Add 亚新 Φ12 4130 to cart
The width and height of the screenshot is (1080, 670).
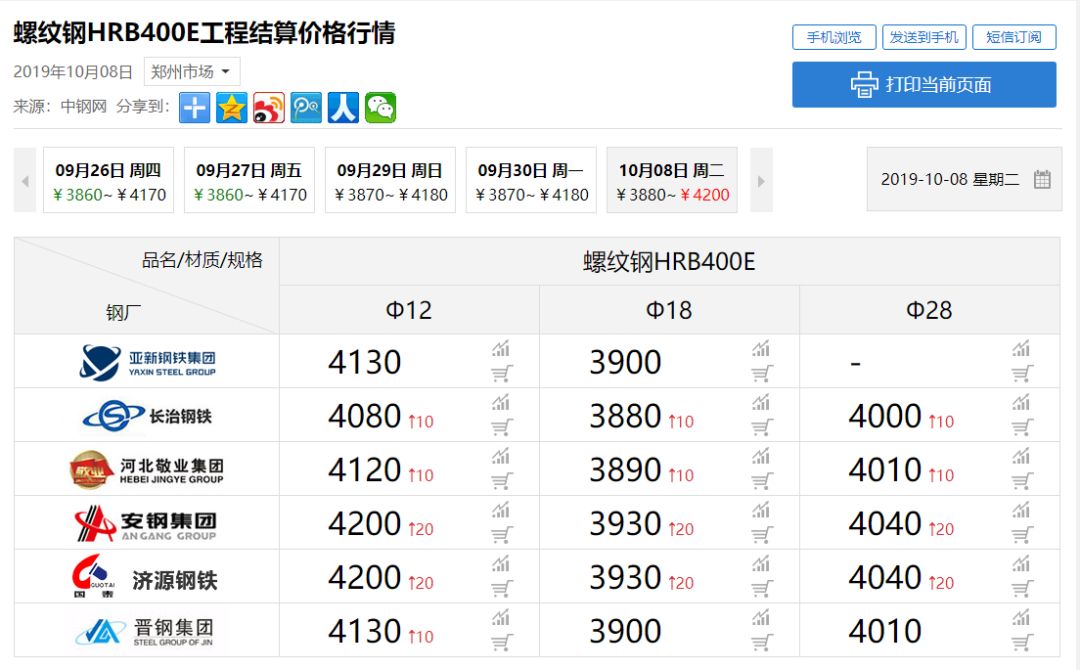501,374
